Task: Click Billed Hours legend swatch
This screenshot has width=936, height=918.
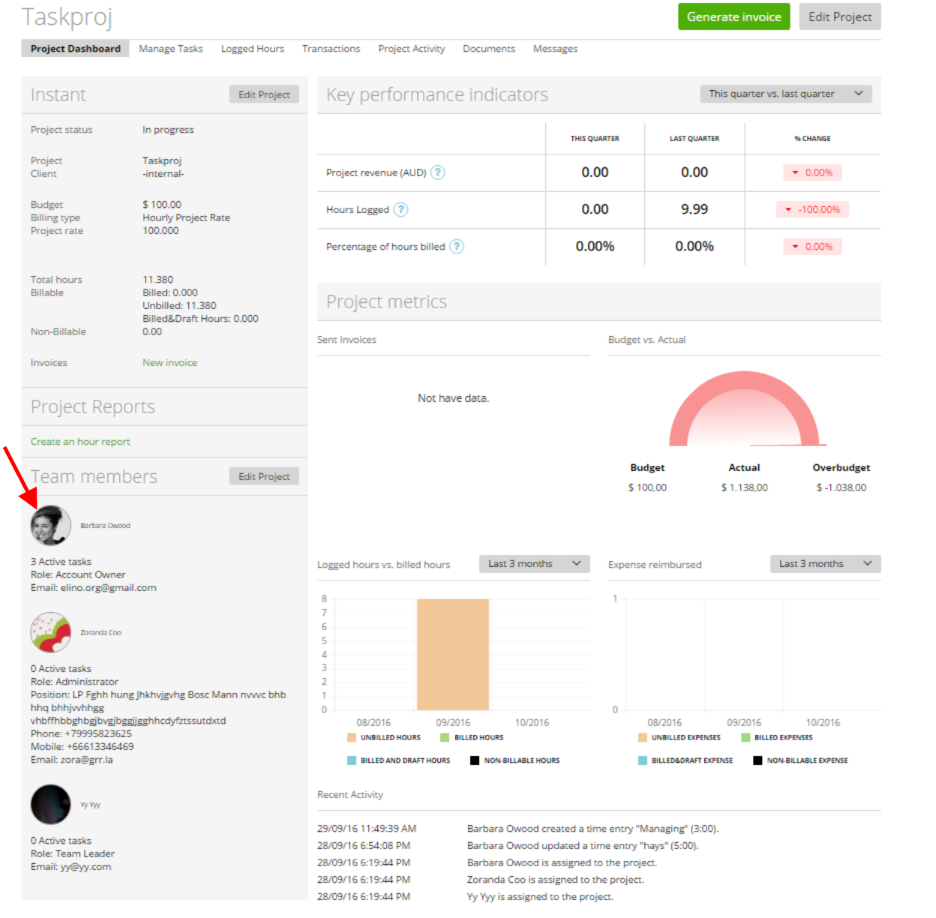Action: 445,738
